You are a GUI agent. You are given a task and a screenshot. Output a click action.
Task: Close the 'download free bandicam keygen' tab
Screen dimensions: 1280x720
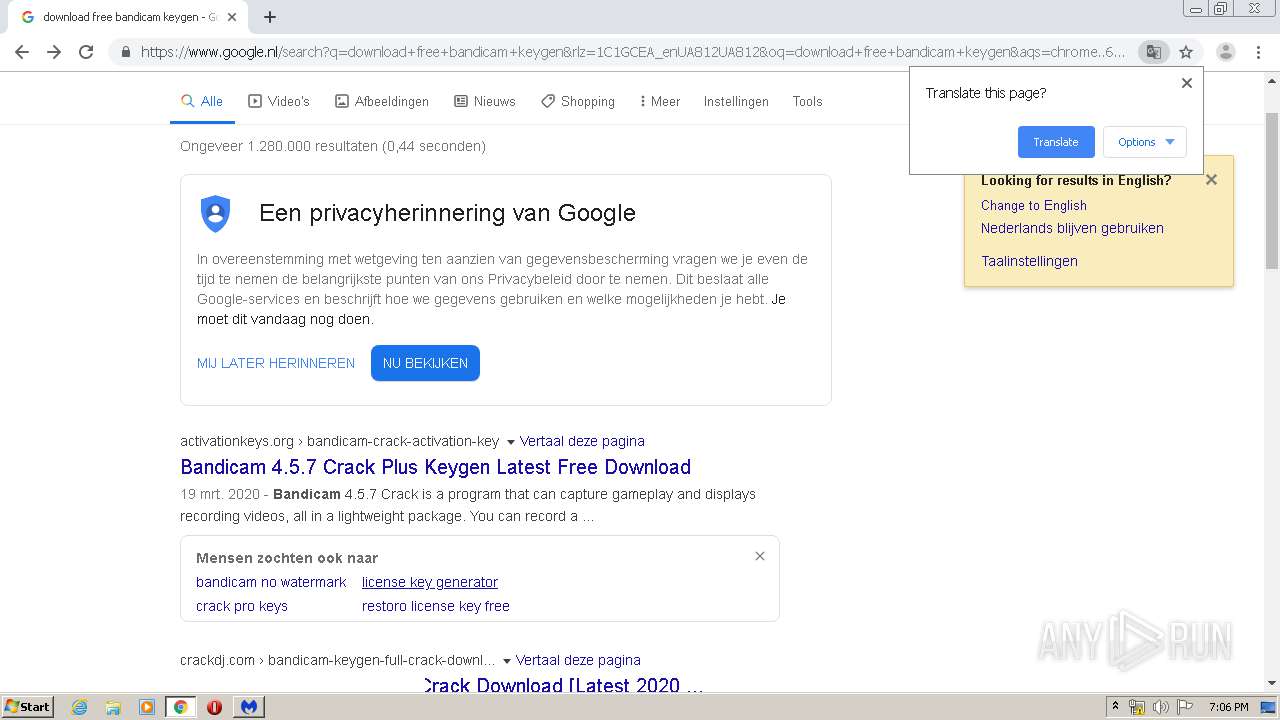232,17
